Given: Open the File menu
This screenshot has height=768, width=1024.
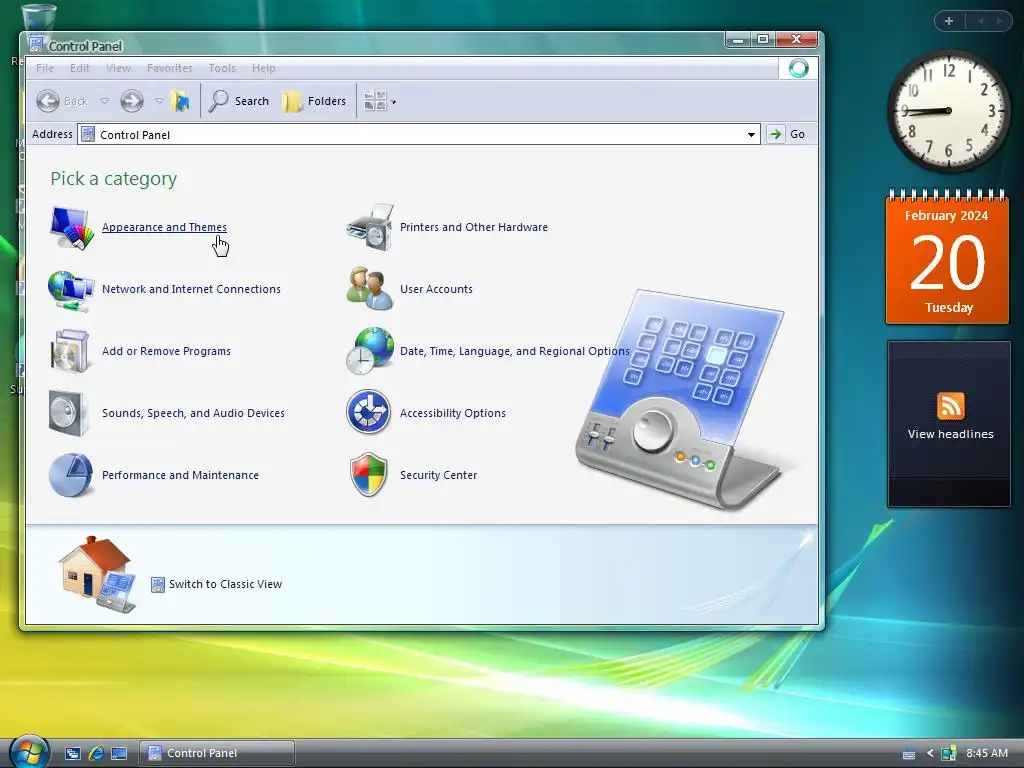Looking at the screenshot, I should click(45, 68).
